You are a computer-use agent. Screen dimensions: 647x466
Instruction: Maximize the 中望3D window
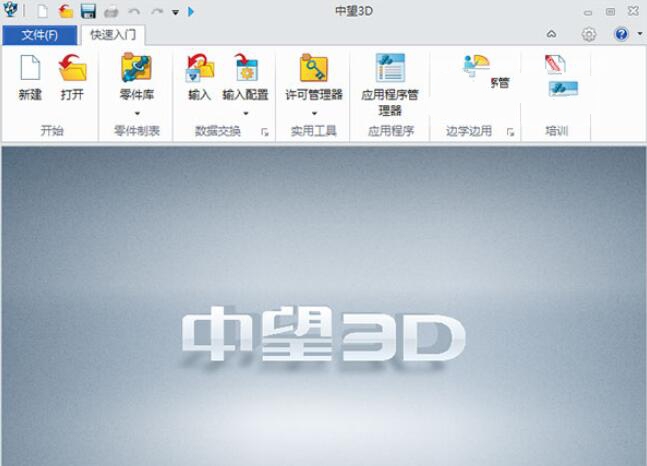(x=610, y=12)
